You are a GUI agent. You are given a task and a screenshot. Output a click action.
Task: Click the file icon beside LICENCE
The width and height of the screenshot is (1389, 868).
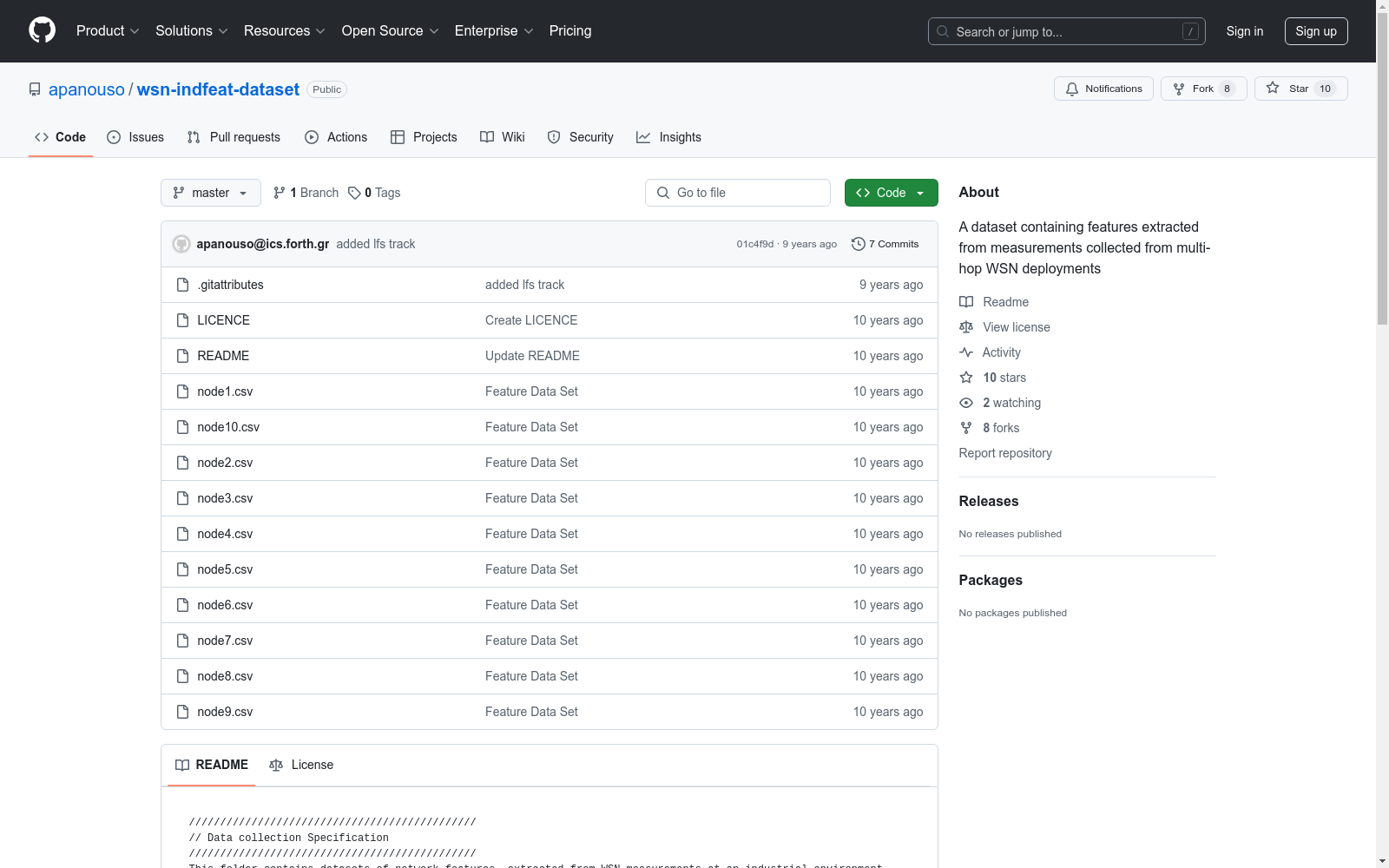click(x=182, y=320)
